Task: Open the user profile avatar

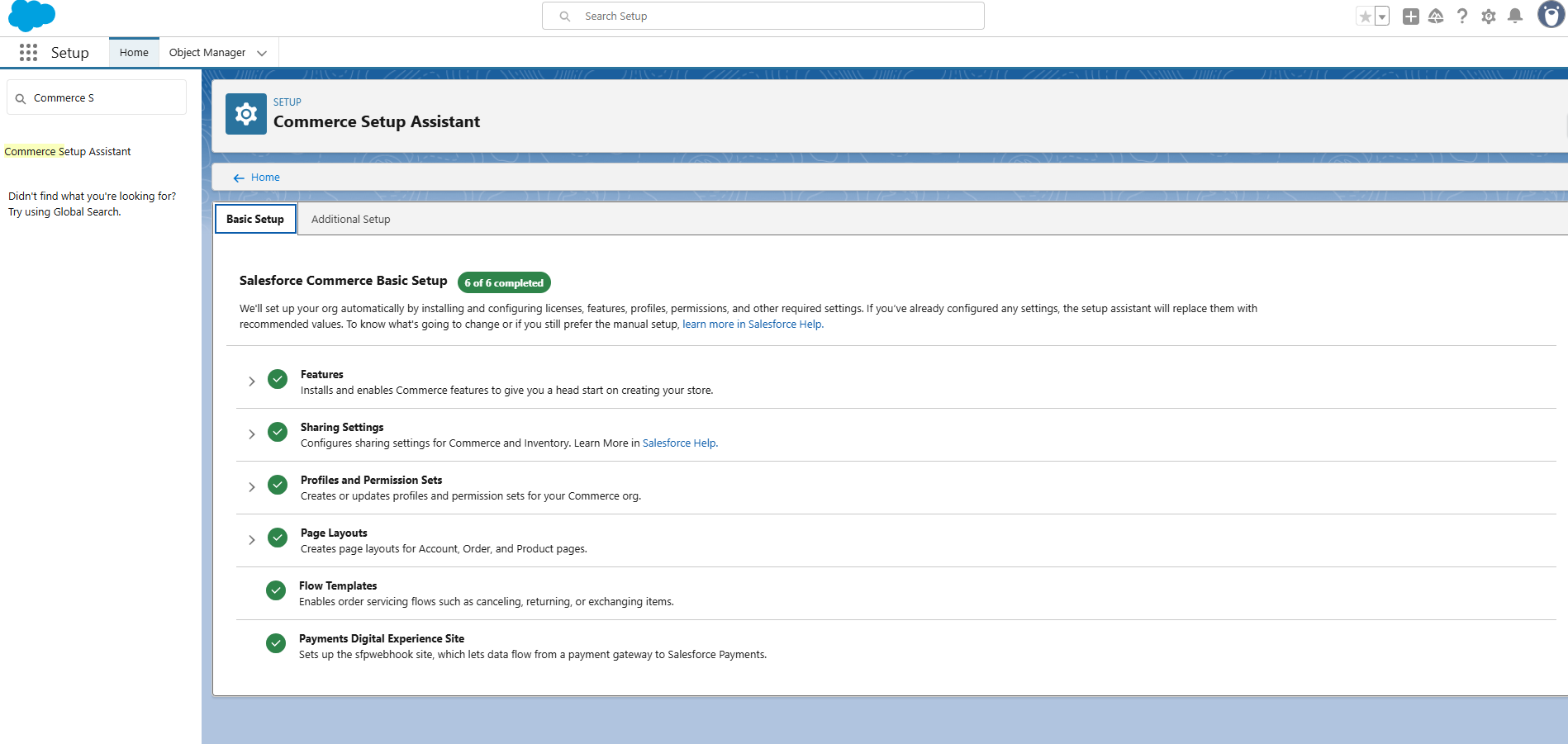Action: coord(1550,15)
